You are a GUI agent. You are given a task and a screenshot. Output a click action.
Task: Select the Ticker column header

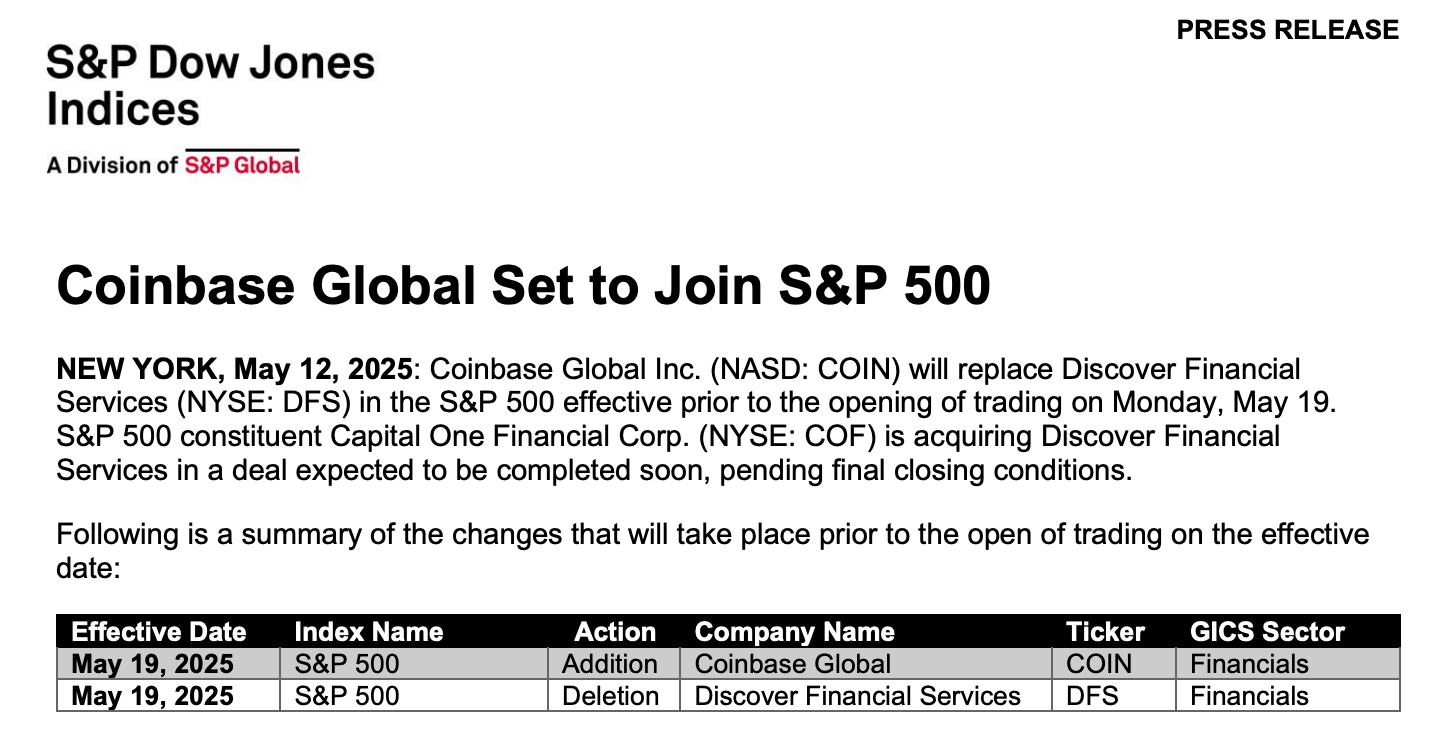(1105, 632)
